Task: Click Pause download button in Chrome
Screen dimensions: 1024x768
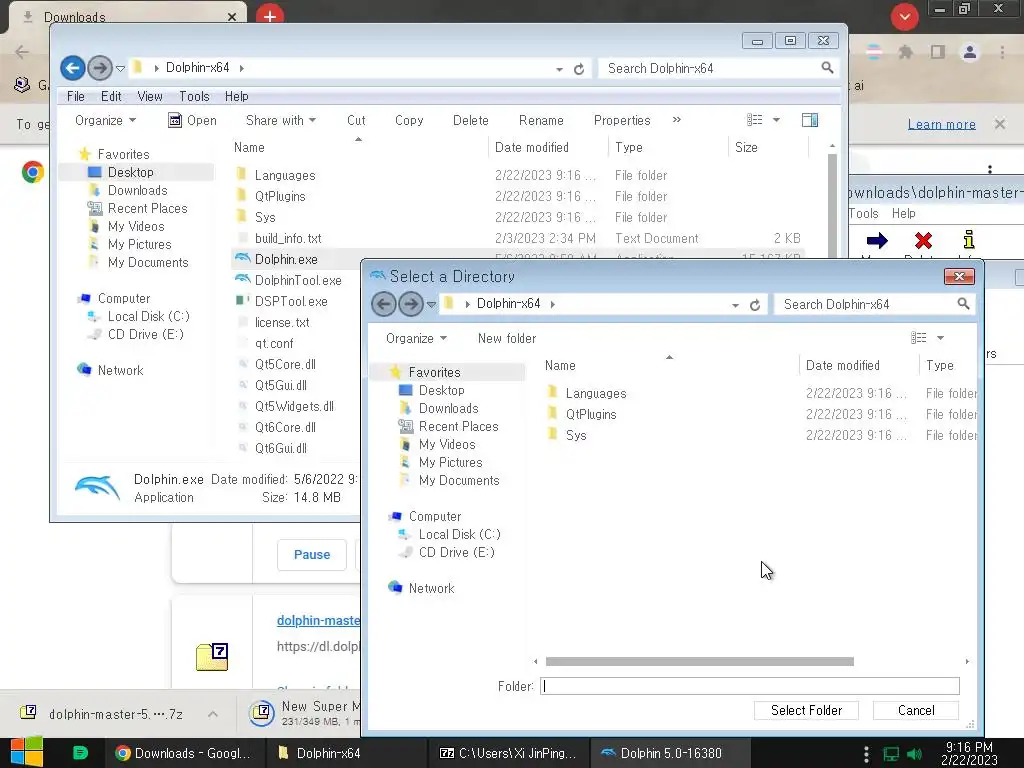Action: (312, 554)
